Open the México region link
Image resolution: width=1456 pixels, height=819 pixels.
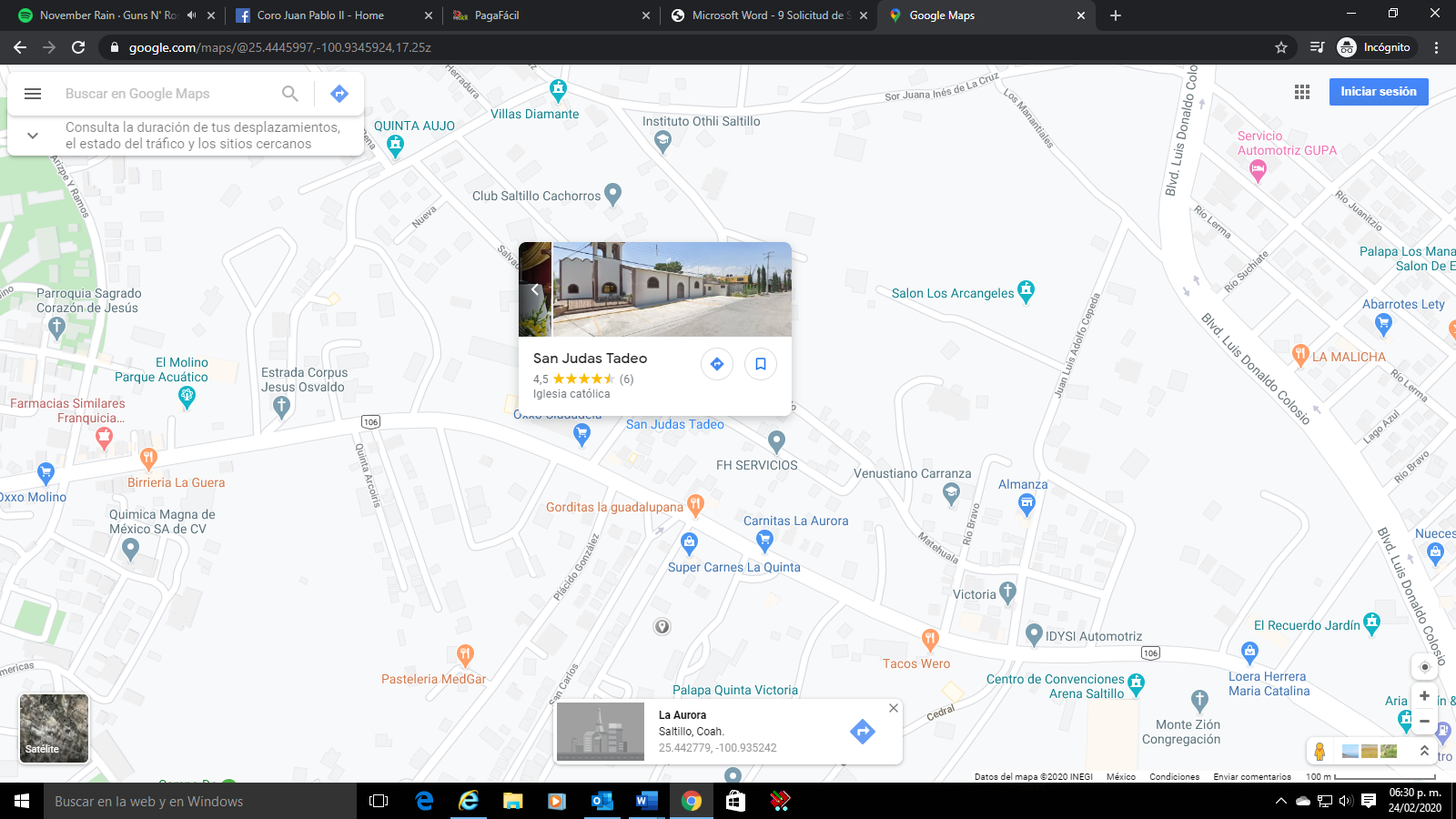click(x=1121, y=777)
